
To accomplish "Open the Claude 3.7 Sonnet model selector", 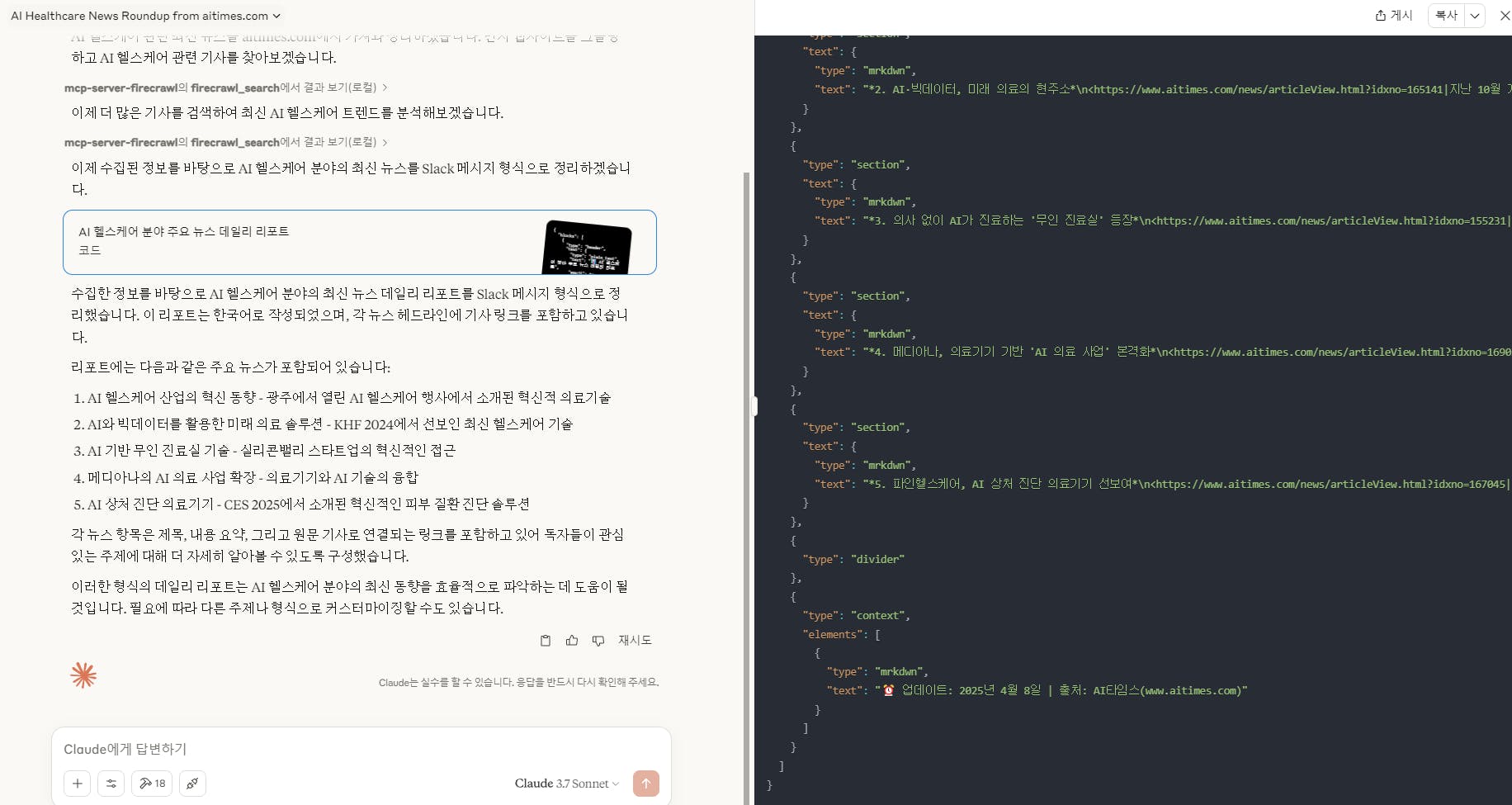I will (567, 784).
